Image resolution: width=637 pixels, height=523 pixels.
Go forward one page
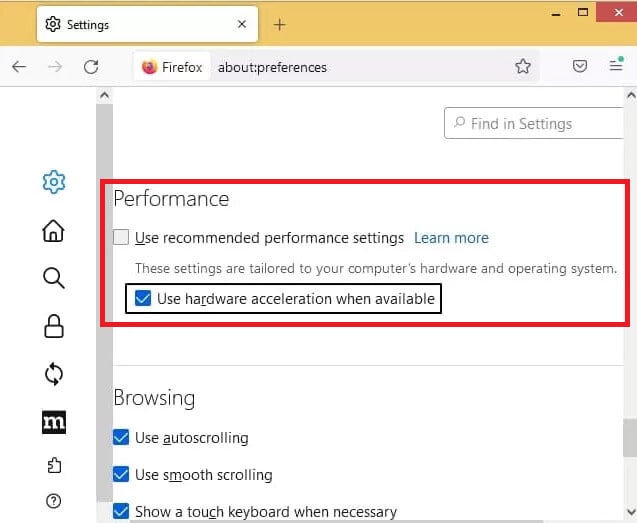tap(55, 67)
